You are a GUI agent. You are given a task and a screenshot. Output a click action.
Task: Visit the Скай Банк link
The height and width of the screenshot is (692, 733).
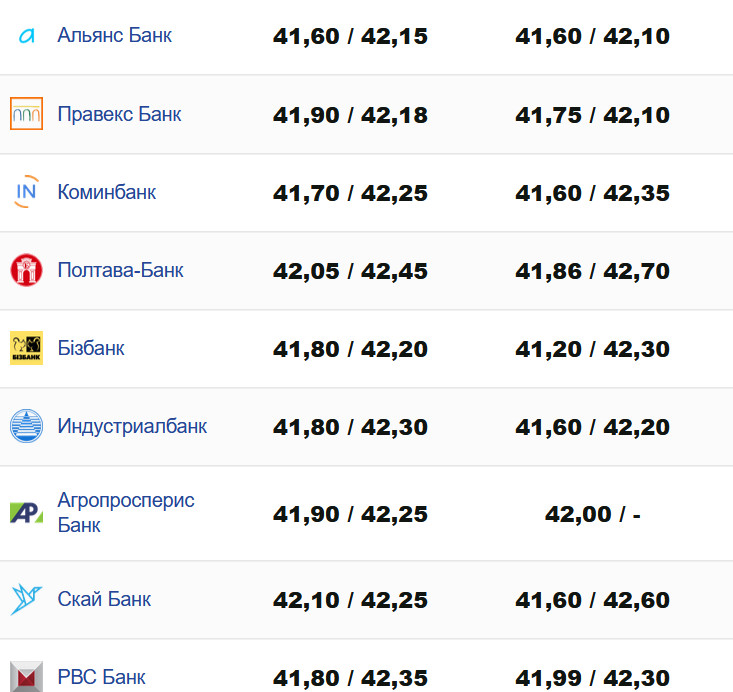104,599
